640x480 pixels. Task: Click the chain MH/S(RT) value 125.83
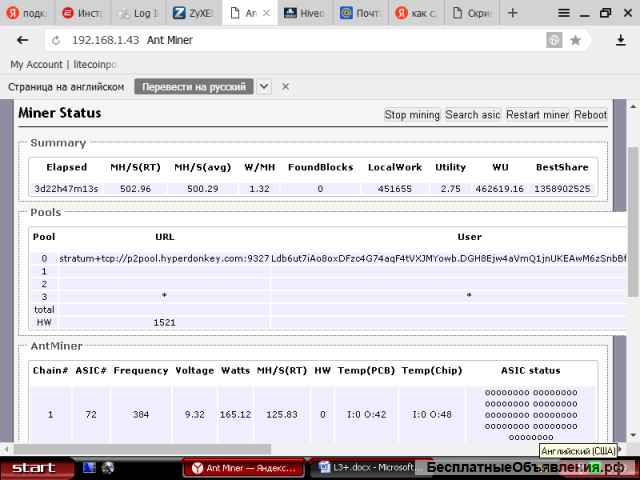282,415
